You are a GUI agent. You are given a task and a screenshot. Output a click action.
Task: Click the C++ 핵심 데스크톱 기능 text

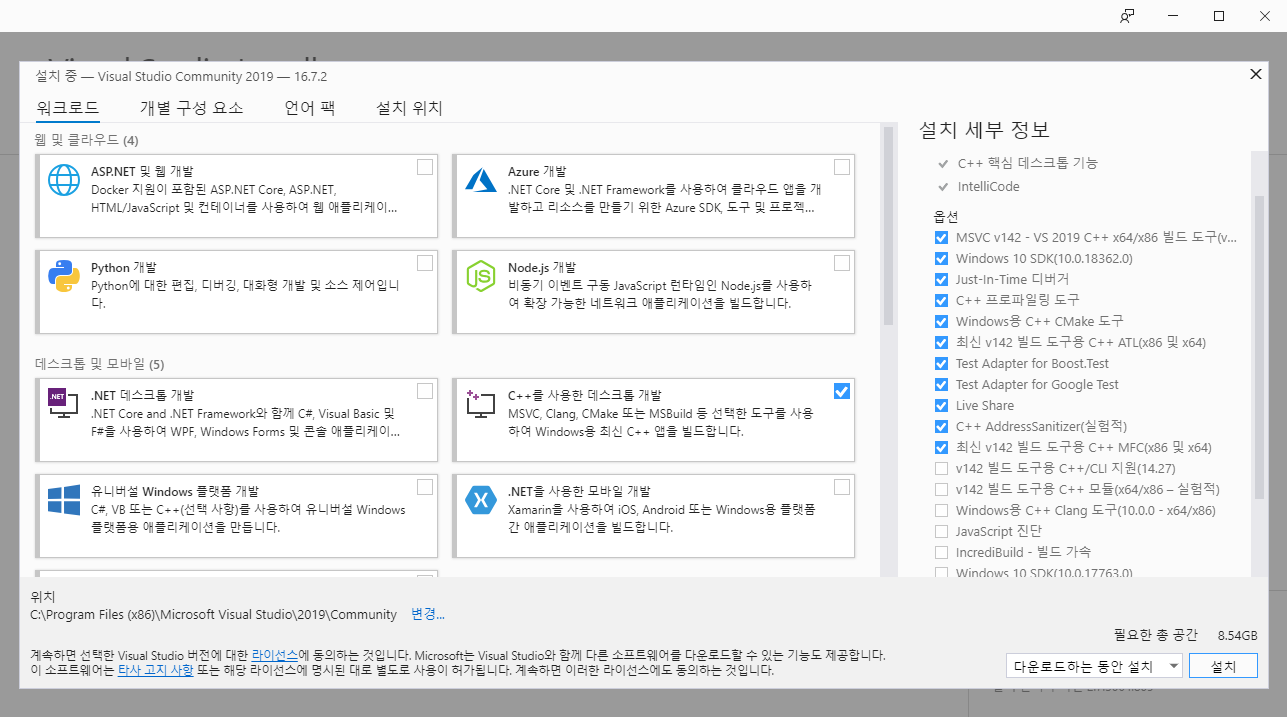[x=1028, y=163]
